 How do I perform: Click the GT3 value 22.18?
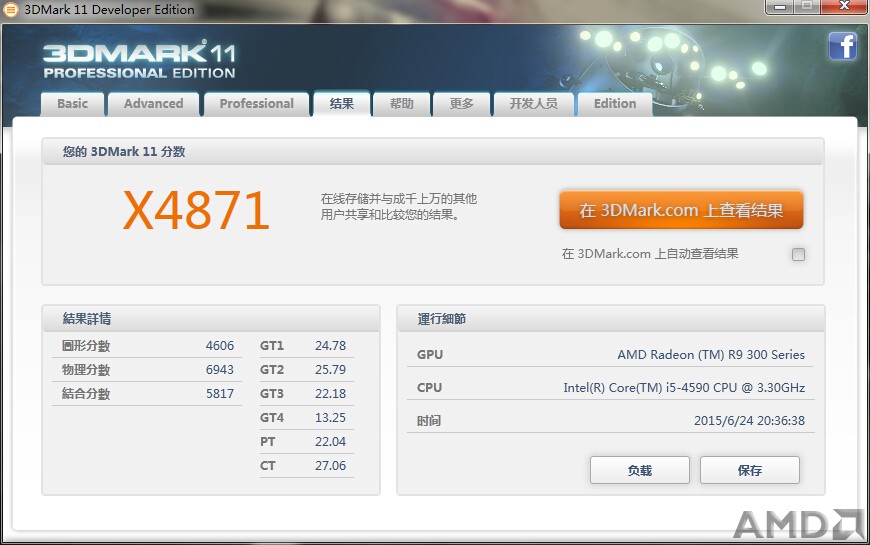(330, 393)
